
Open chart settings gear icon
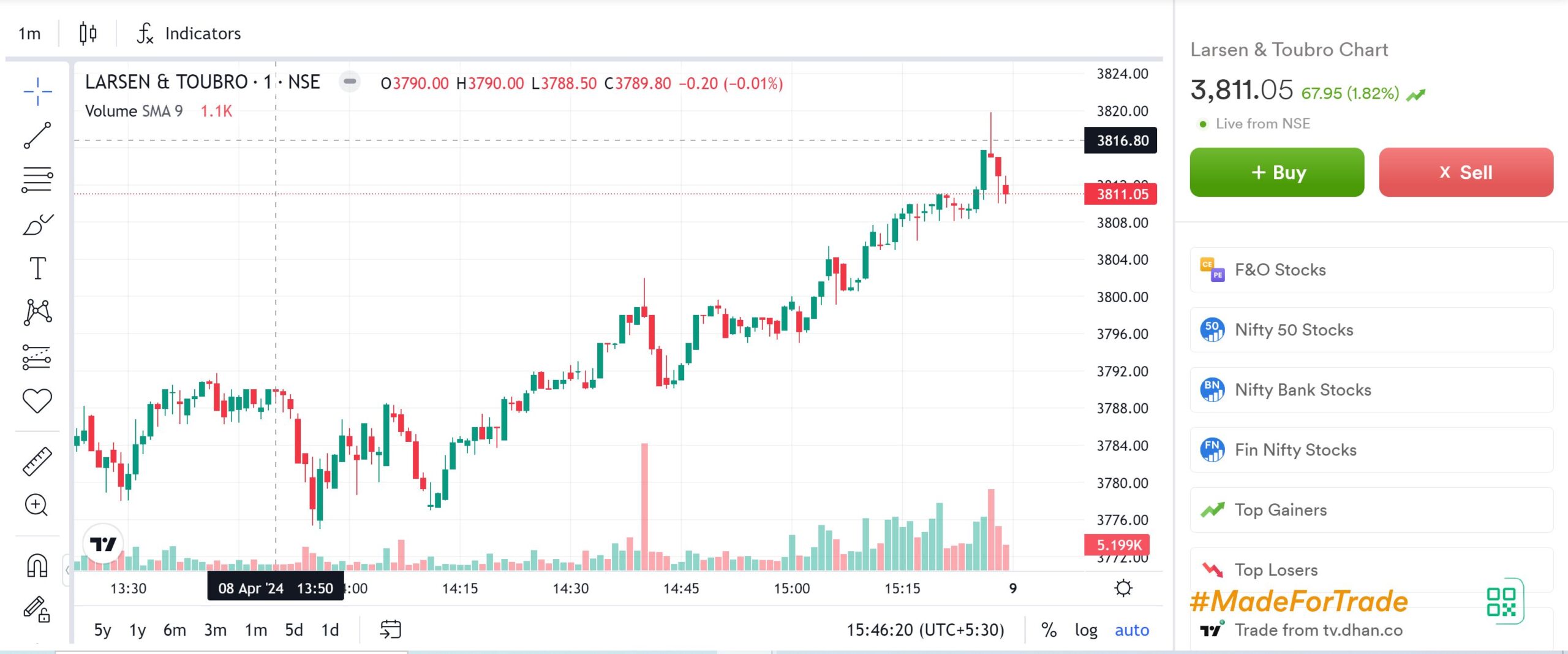coord(1123,588)
